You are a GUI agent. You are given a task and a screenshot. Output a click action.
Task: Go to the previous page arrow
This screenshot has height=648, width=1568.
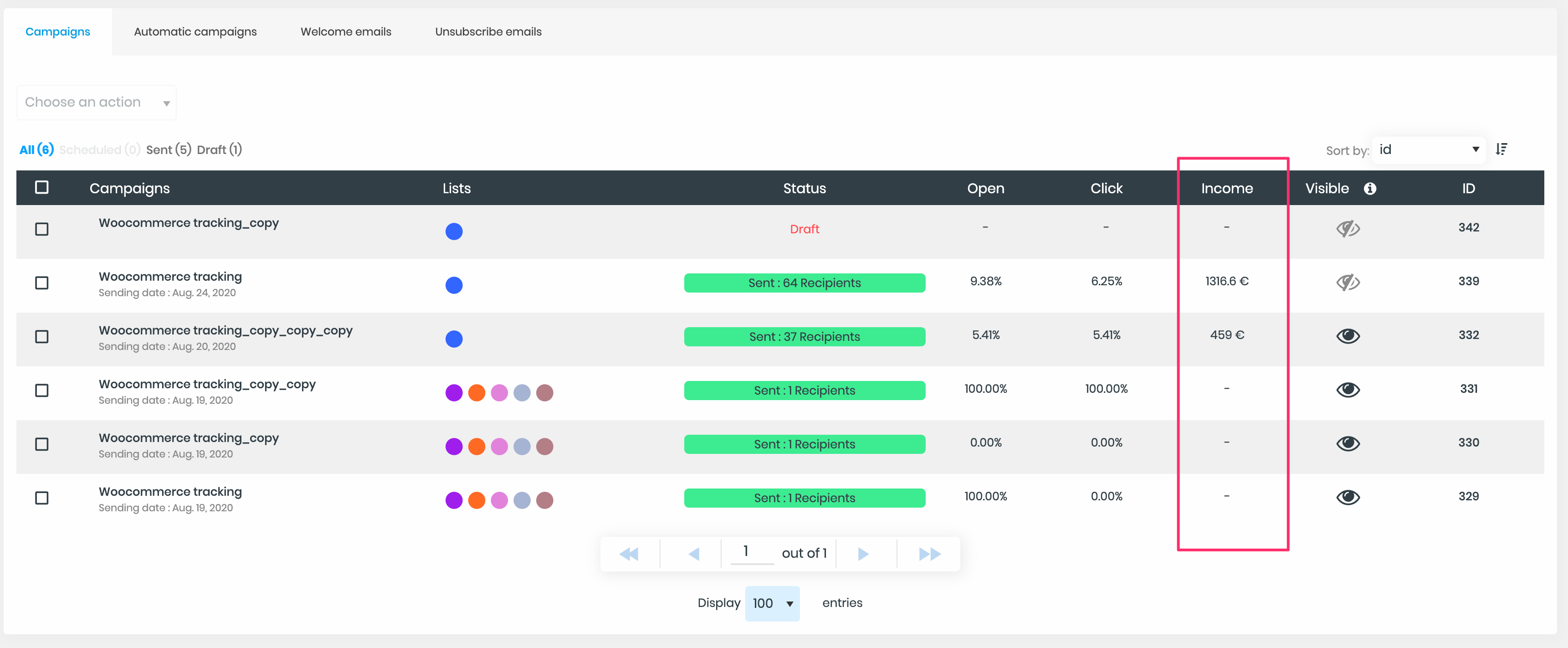pyautogui.click(x=693, y=554)
